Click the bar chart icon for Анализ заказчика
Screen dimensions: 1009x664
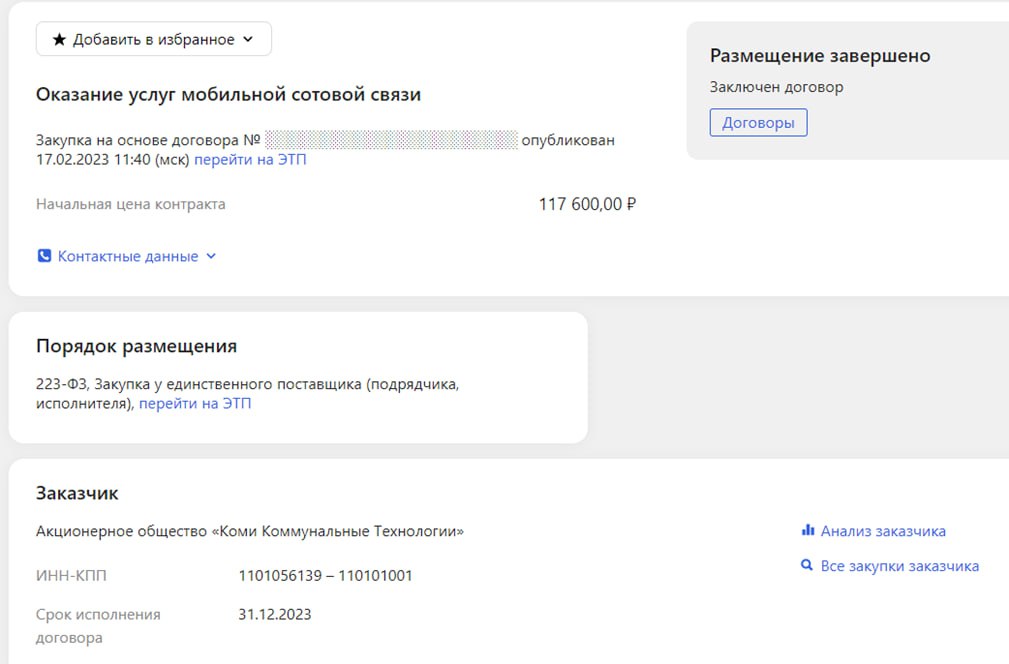click(807, 531)
